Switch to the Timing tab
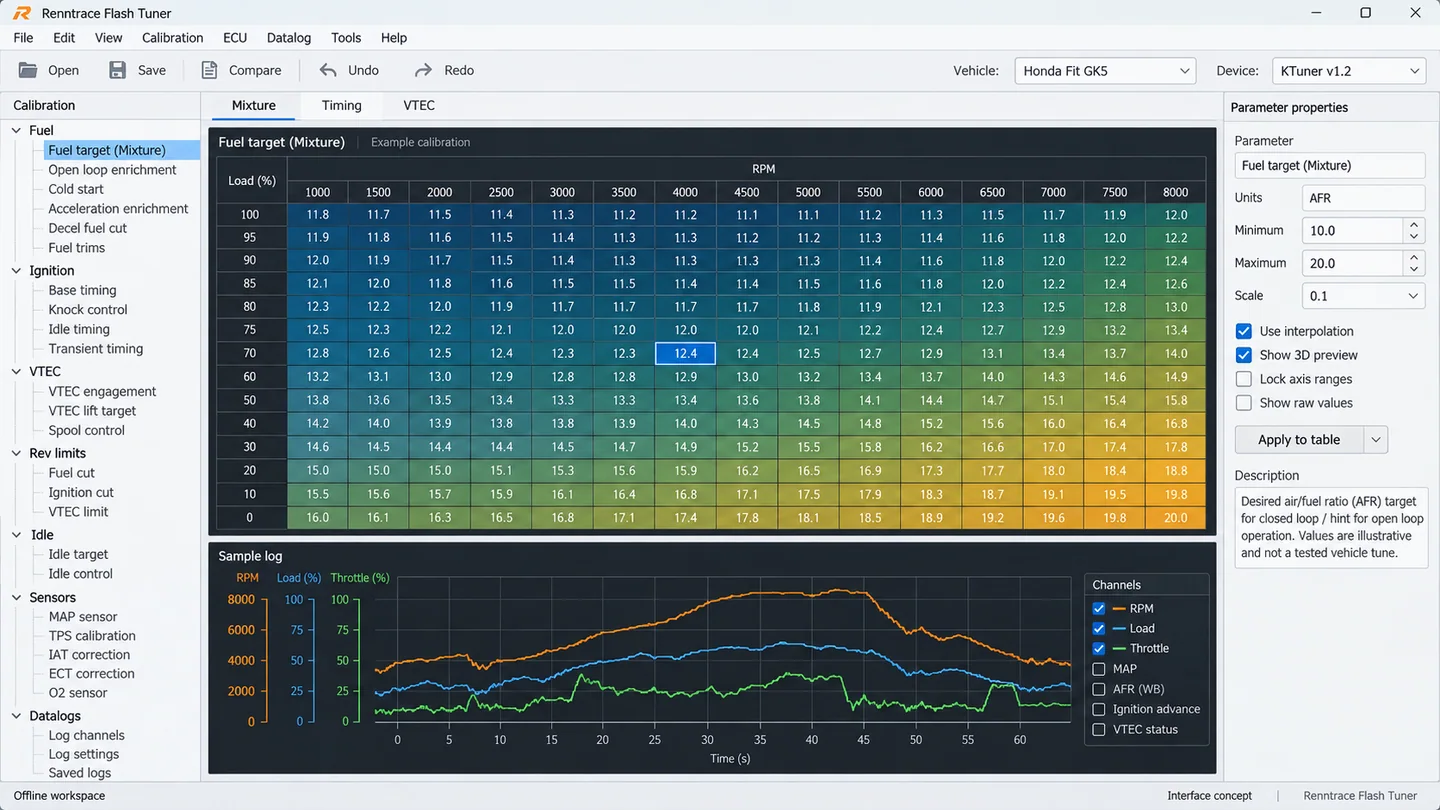Screen dimensions: 1440x810 coord(341,105)
